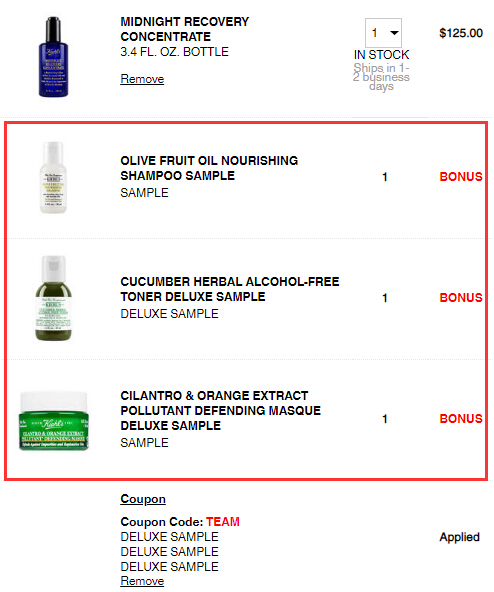Click the Coupon heading link
The image size is (494, 592).
click(143, 499)
